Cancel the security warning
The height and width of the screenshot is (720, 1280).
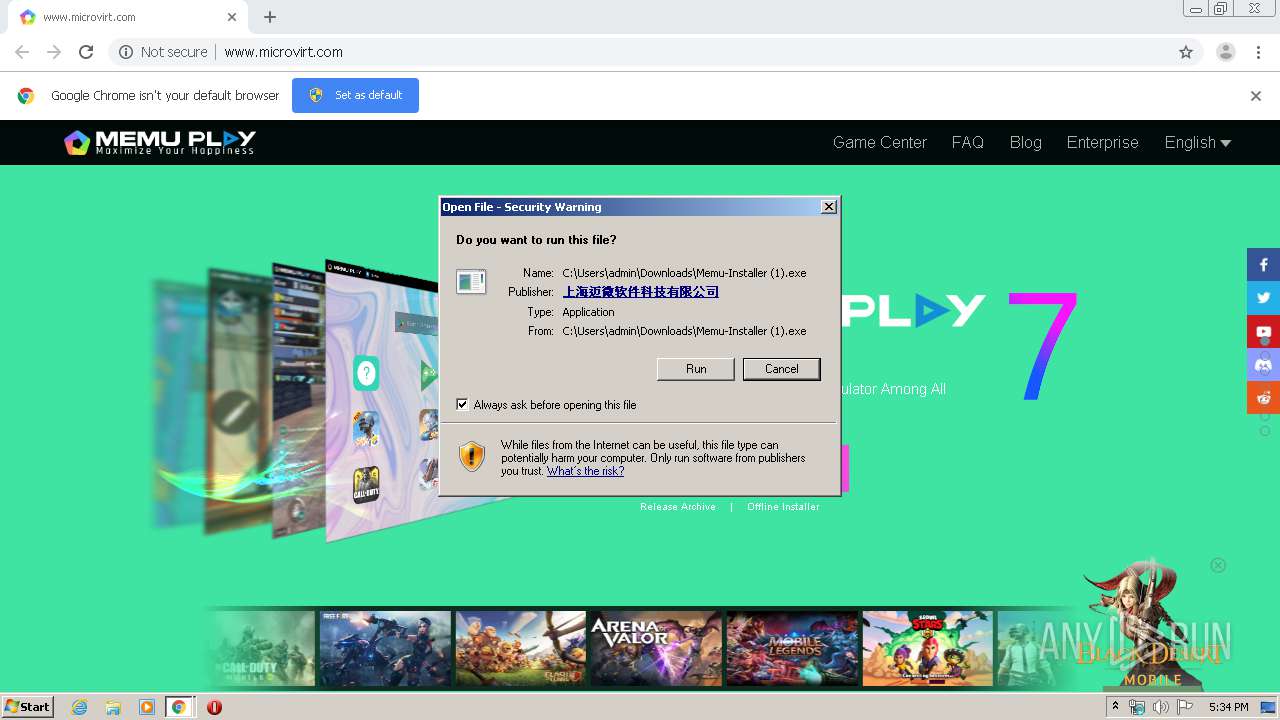782,369
